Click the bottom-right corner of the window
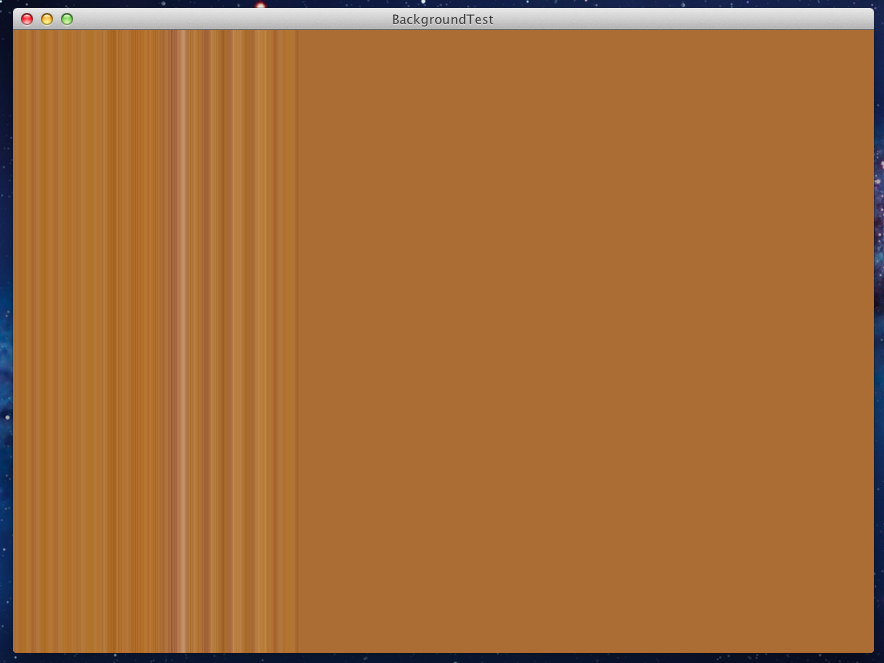Screen dimensions: 884x663 [x=871, y=650]
